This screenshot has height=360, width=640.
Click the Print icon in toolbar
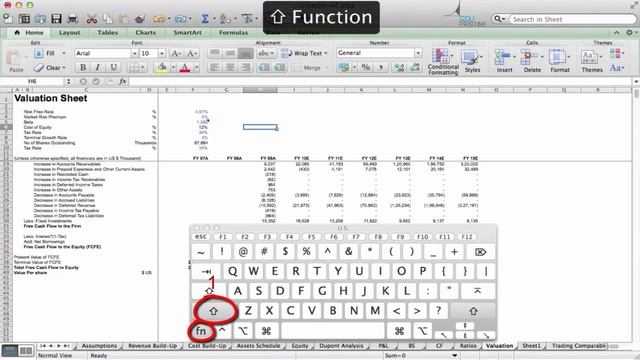[x=73, y=19]
